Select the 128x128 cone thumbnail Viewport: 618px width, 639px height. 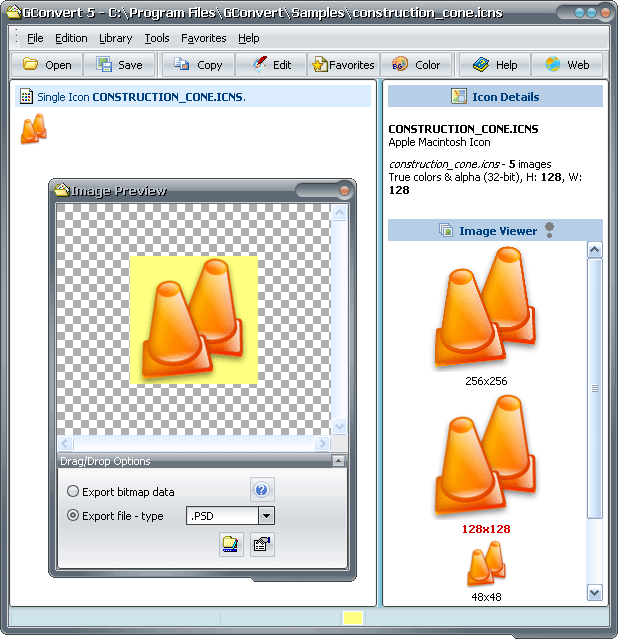(486, 455)
